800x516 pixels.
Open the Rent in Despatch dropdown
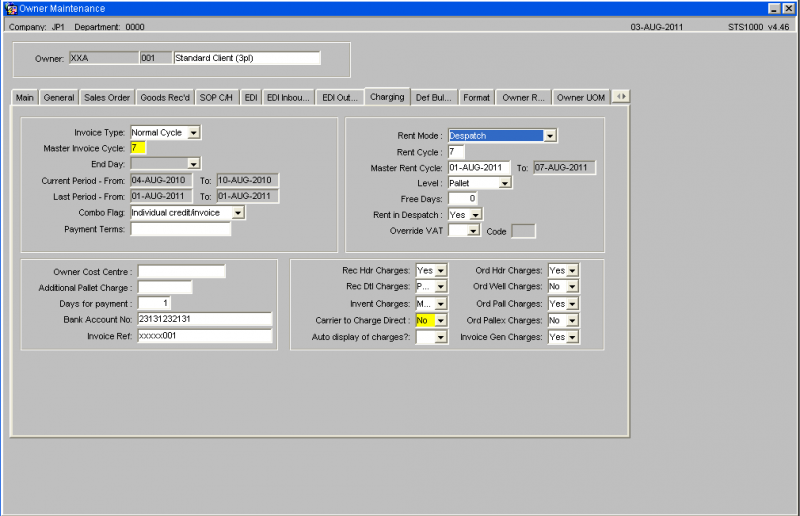tap(476, 215)
